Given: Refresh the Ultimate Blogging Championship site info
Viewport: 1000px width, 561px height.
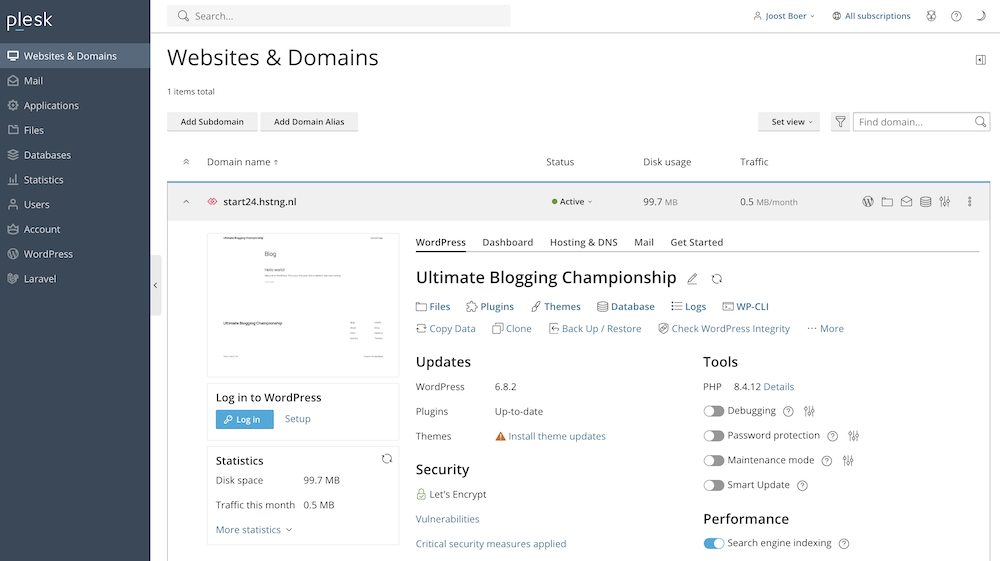Looking at the screenshot, I should pyautogui.click(x=717, y=279).
